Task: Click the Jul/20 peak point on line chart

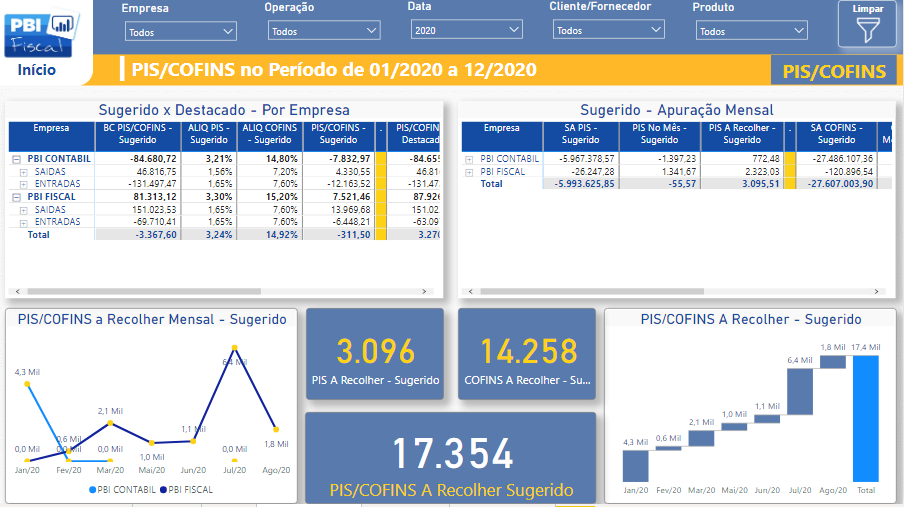Action: click(x=234, y=349)
